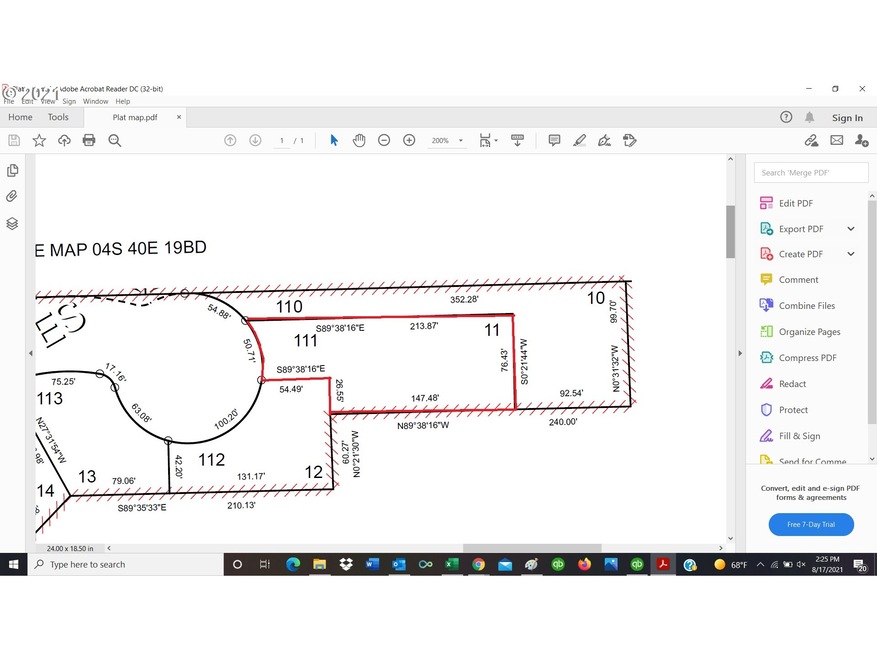Click the document vertical scrollbar thumb

[x=730, y=232]
